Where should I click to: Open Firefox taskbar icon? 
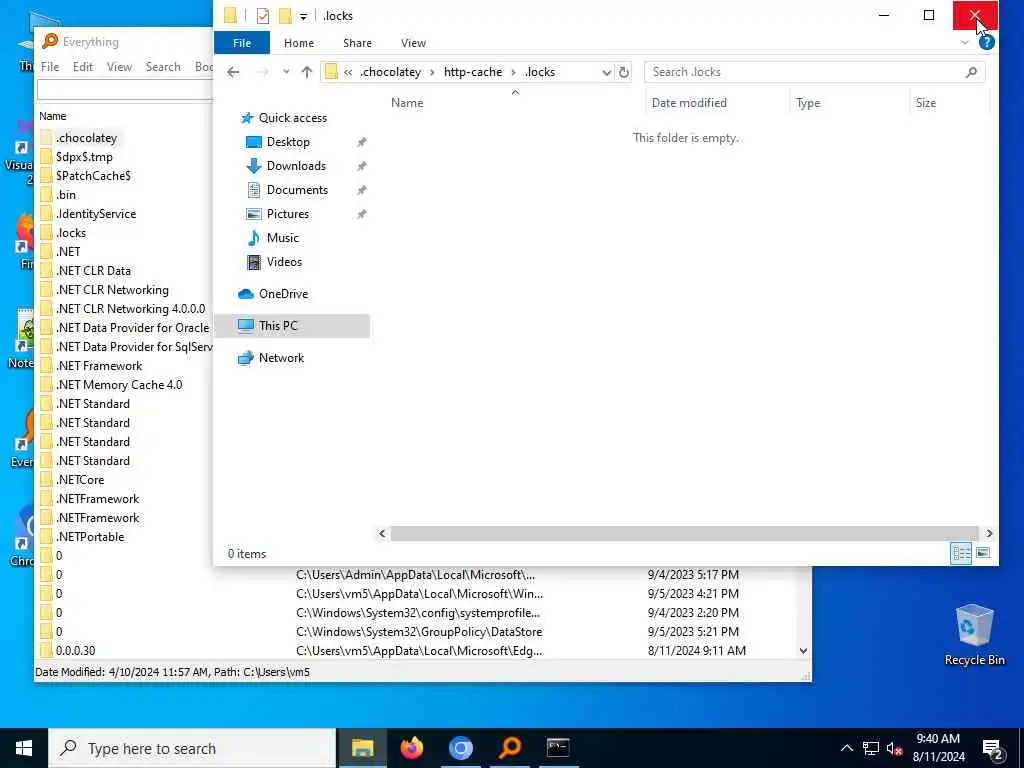point(411,748)
